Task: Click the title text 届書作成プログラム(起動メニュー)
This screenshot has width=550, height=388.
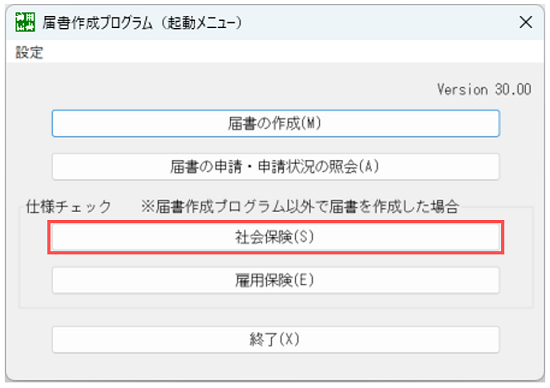Action: point(142,23)
